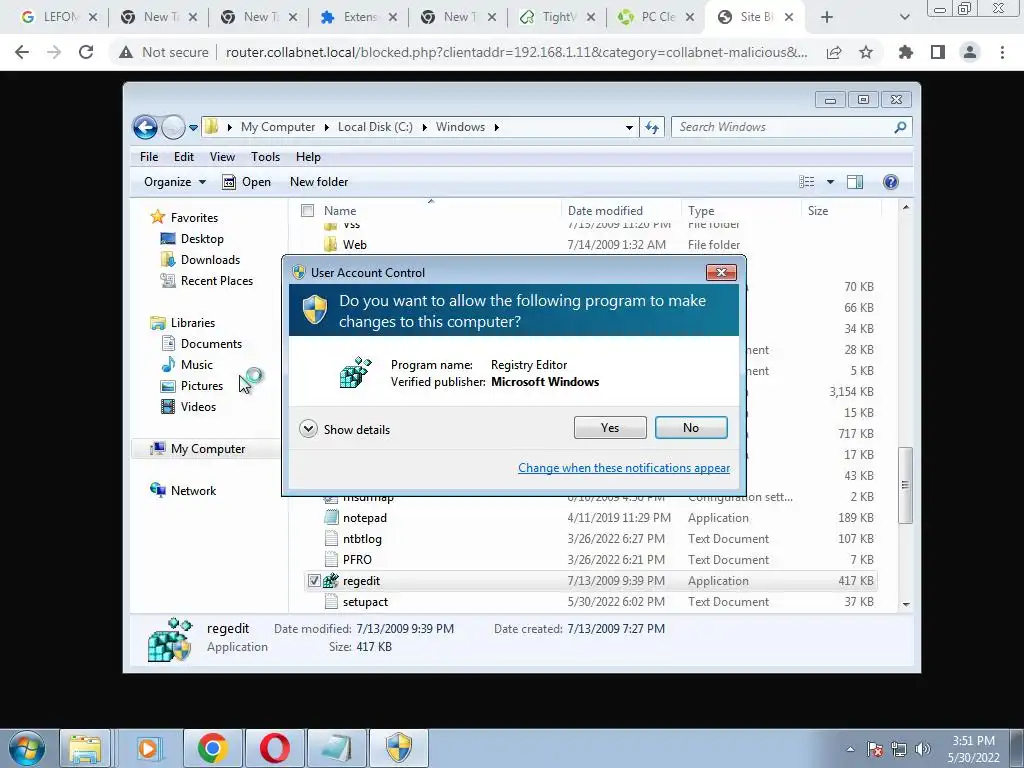Viewport: 1024px width, 768px height.
Task: Click the Explorer help question mark icon
Action: [x=890, y=182]
